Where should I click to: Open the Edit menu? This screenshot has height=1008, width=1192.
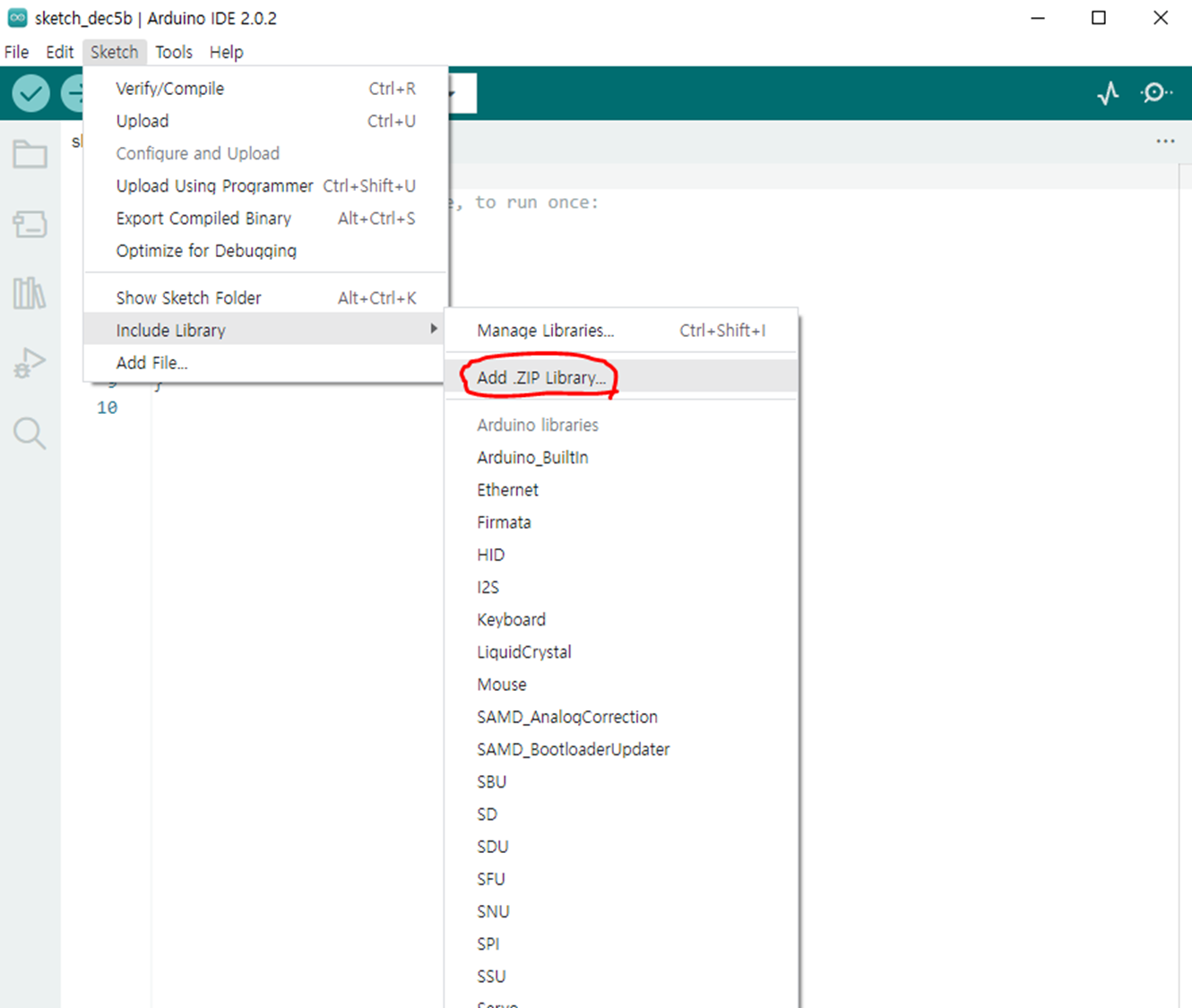pyautogui.click(x=60, y=52)
